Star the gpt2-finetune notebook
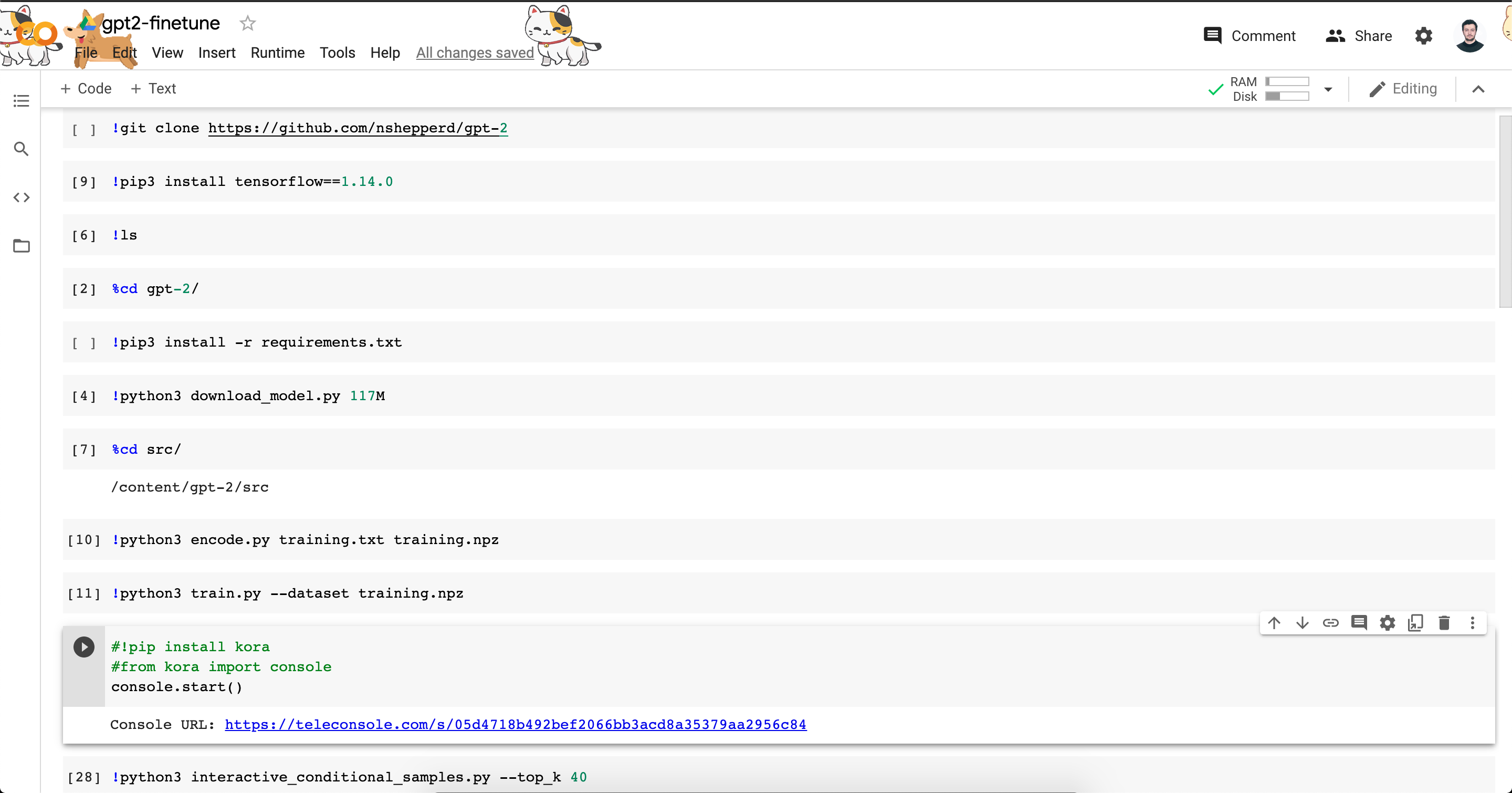The image size is (1512, 793). 248,24
